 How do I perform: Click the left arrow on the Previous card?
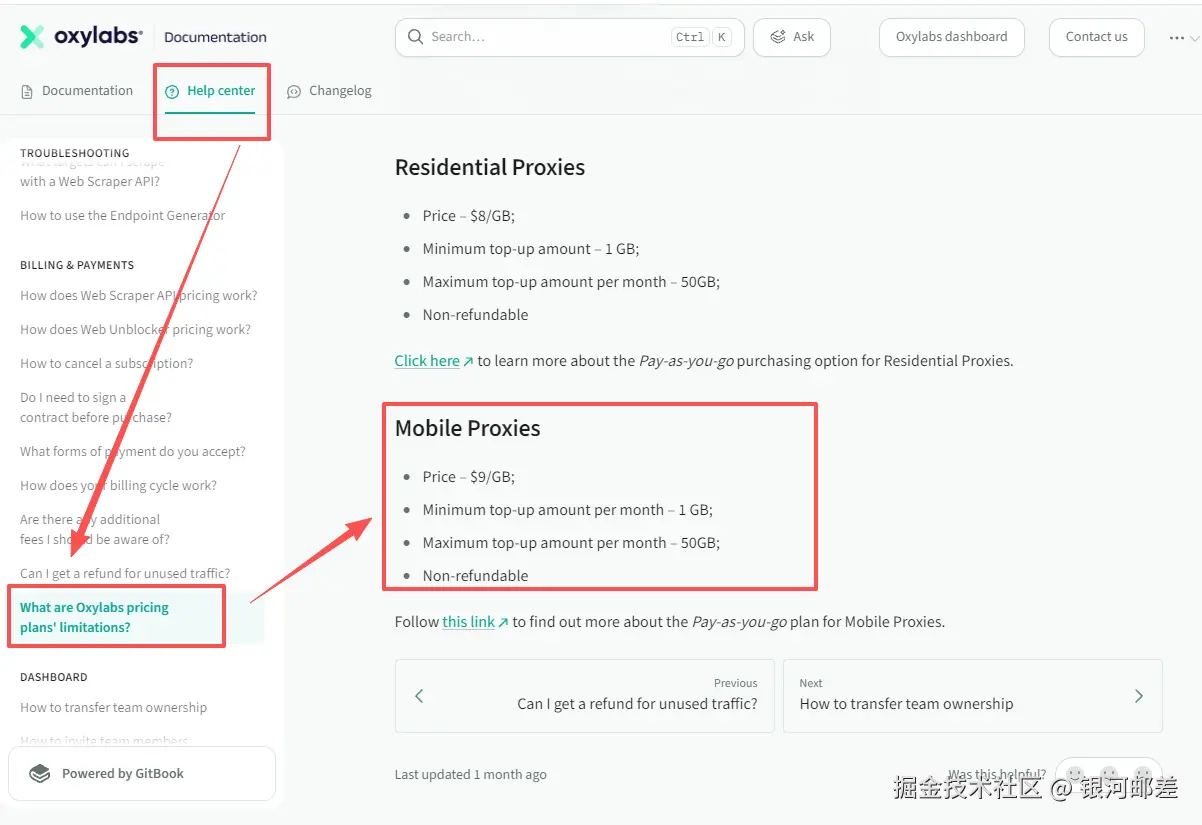click(x=419, y=696)
